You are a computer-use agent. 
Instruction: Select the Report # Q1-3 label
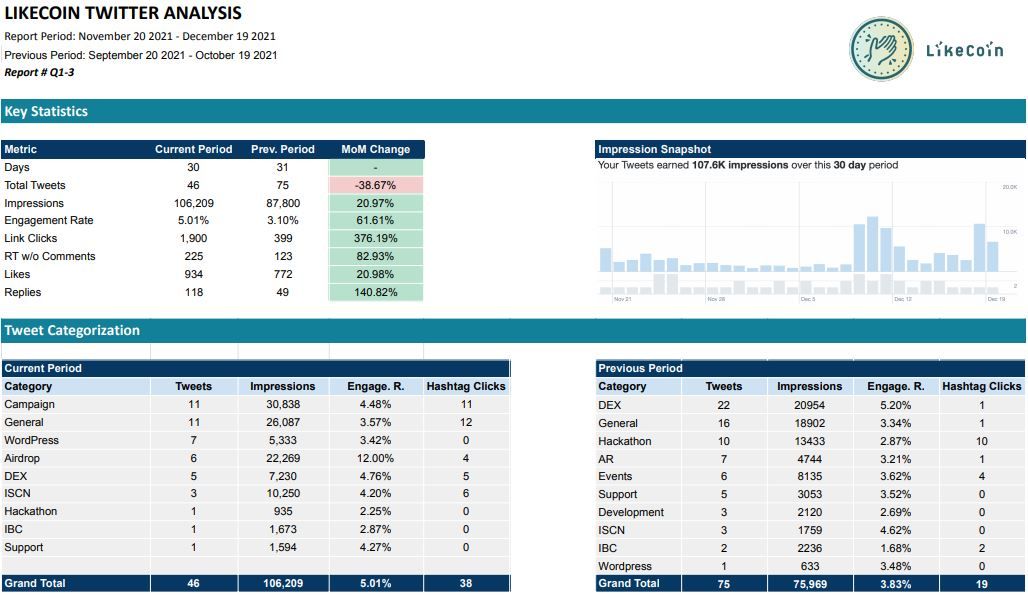tap(39, 72)
